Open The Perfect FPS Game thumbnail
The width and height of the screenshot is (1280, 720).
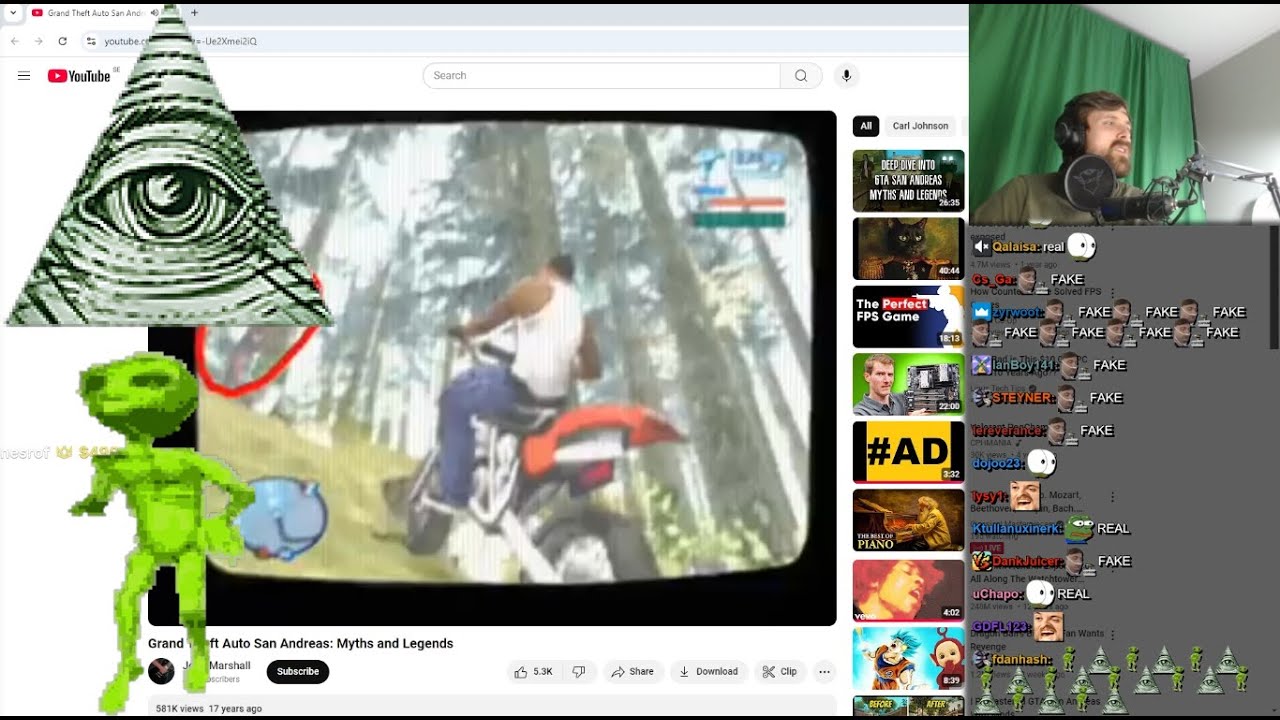908,317
